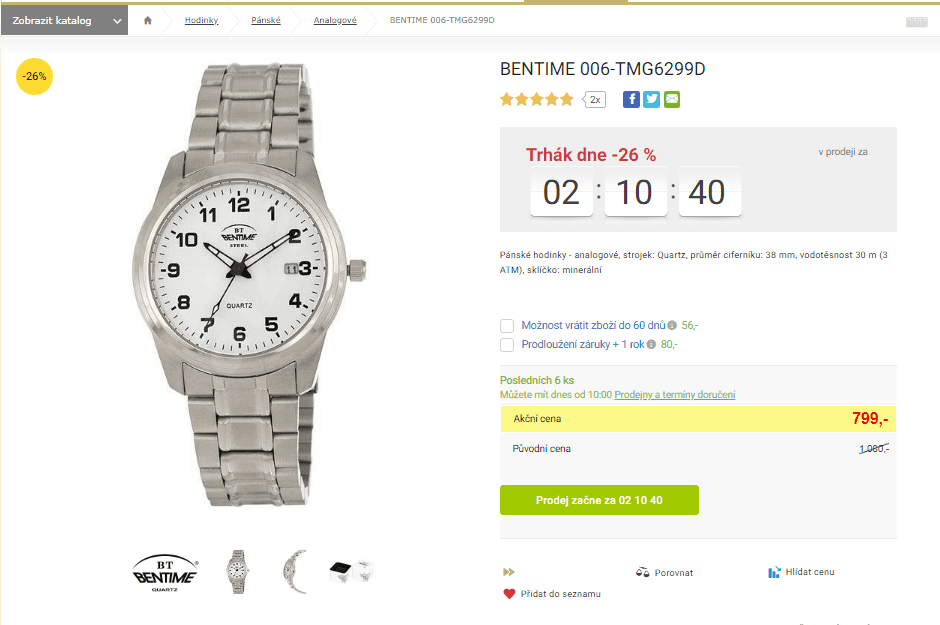Click the Prodej začne za countdown button

pos(599,499)
